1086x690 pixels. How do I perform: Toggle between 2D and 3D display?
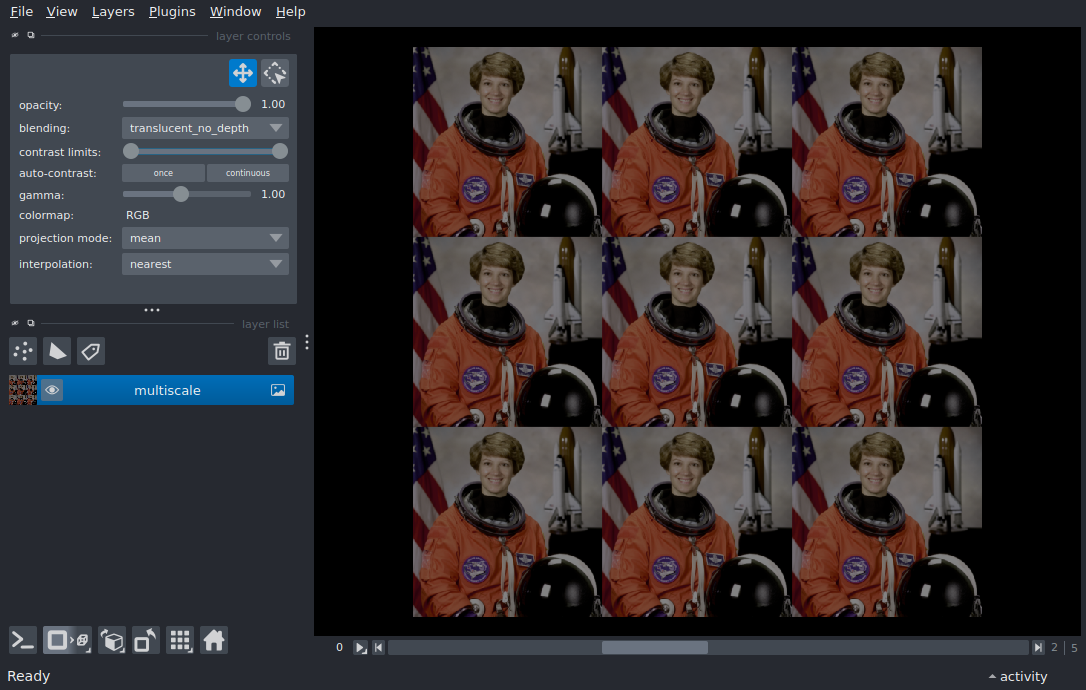[x=67, y=640]
